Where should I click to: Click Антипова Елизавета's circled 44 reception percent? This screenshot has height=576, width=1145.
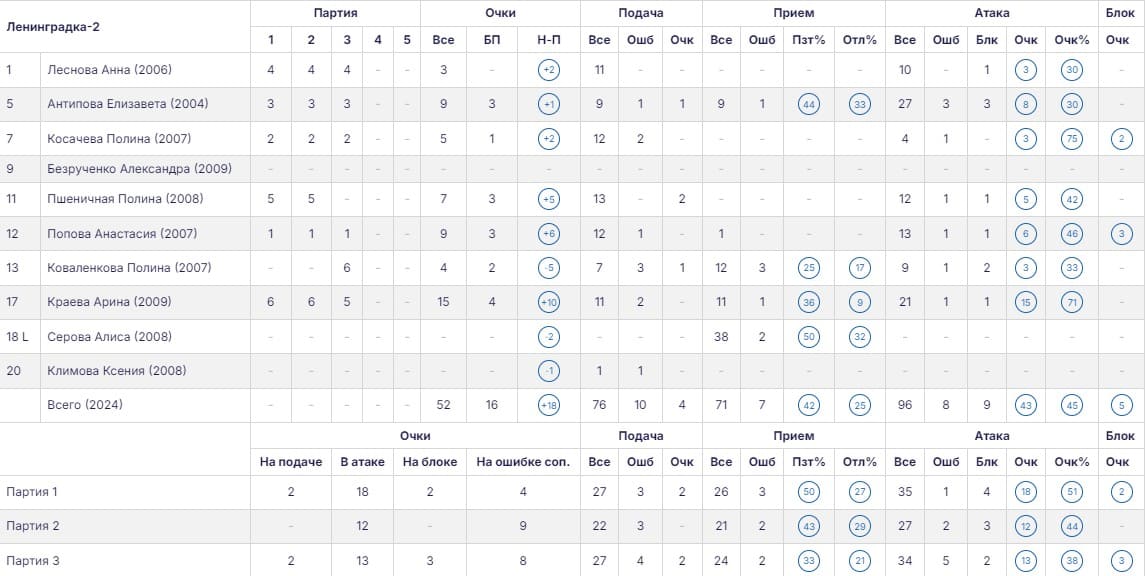[x=808, y=104]
